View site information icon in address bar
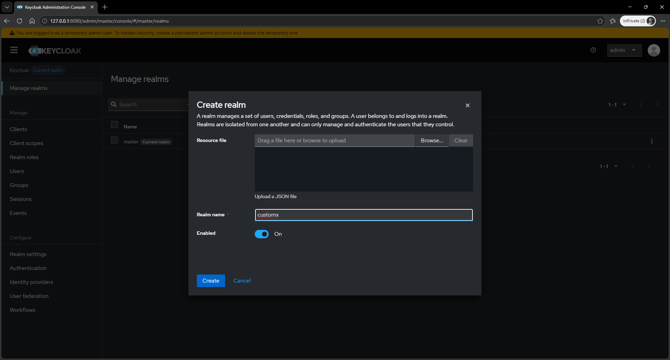Viewport: 670px width, 360px height. tap(44, 21)
